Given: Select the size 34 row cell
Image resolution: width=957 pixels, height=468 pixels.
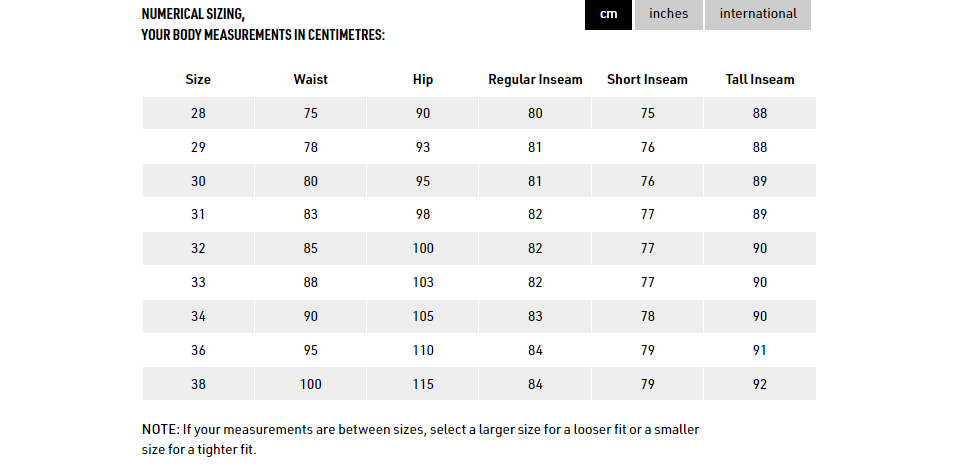Looking at the screenshot, I should point(198,316).
